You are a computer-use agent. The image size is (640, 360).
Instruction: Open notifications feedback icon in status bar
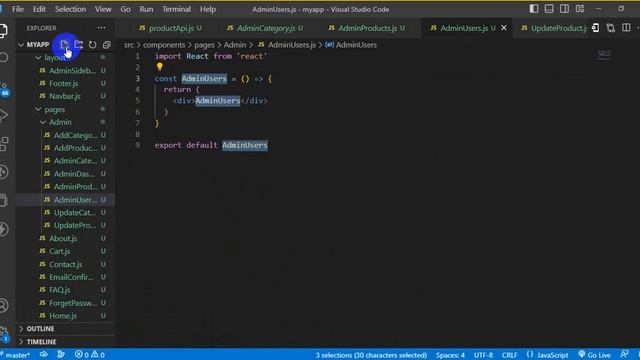[624, 354]
